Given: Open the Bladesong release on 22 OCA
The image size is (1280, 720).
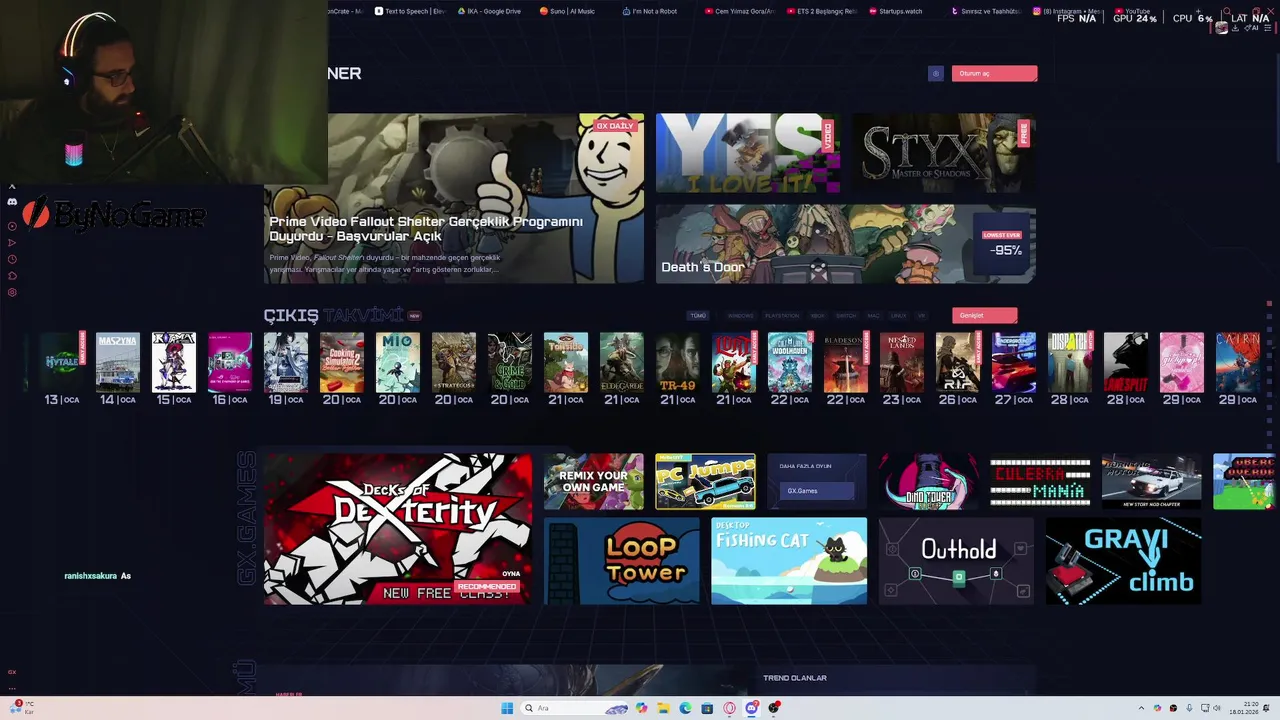Looking at the screenshot, I should pyautogui.click(x=846, y=362).
